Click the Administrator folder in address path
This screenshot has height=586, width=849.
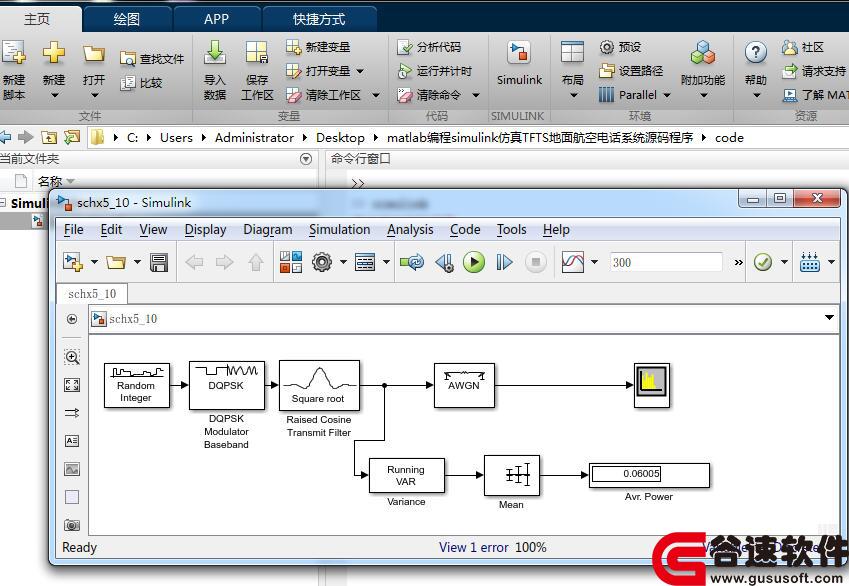pos(254,138)
